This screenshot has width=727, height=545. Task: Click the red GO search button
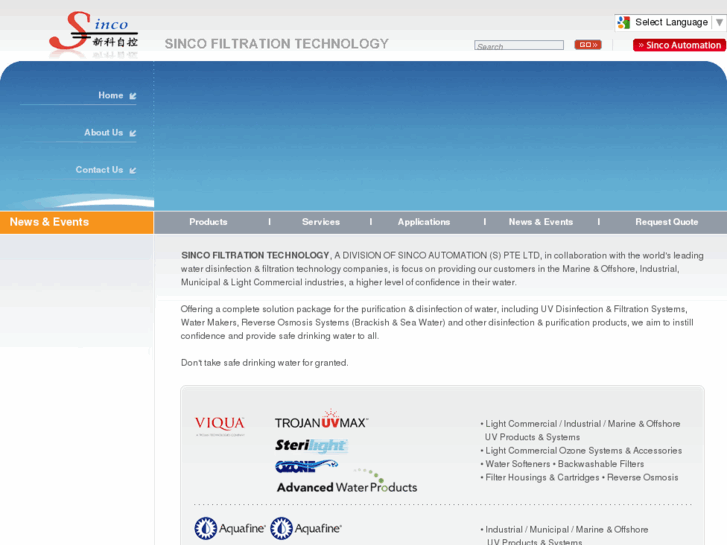(x=588, y=45)
